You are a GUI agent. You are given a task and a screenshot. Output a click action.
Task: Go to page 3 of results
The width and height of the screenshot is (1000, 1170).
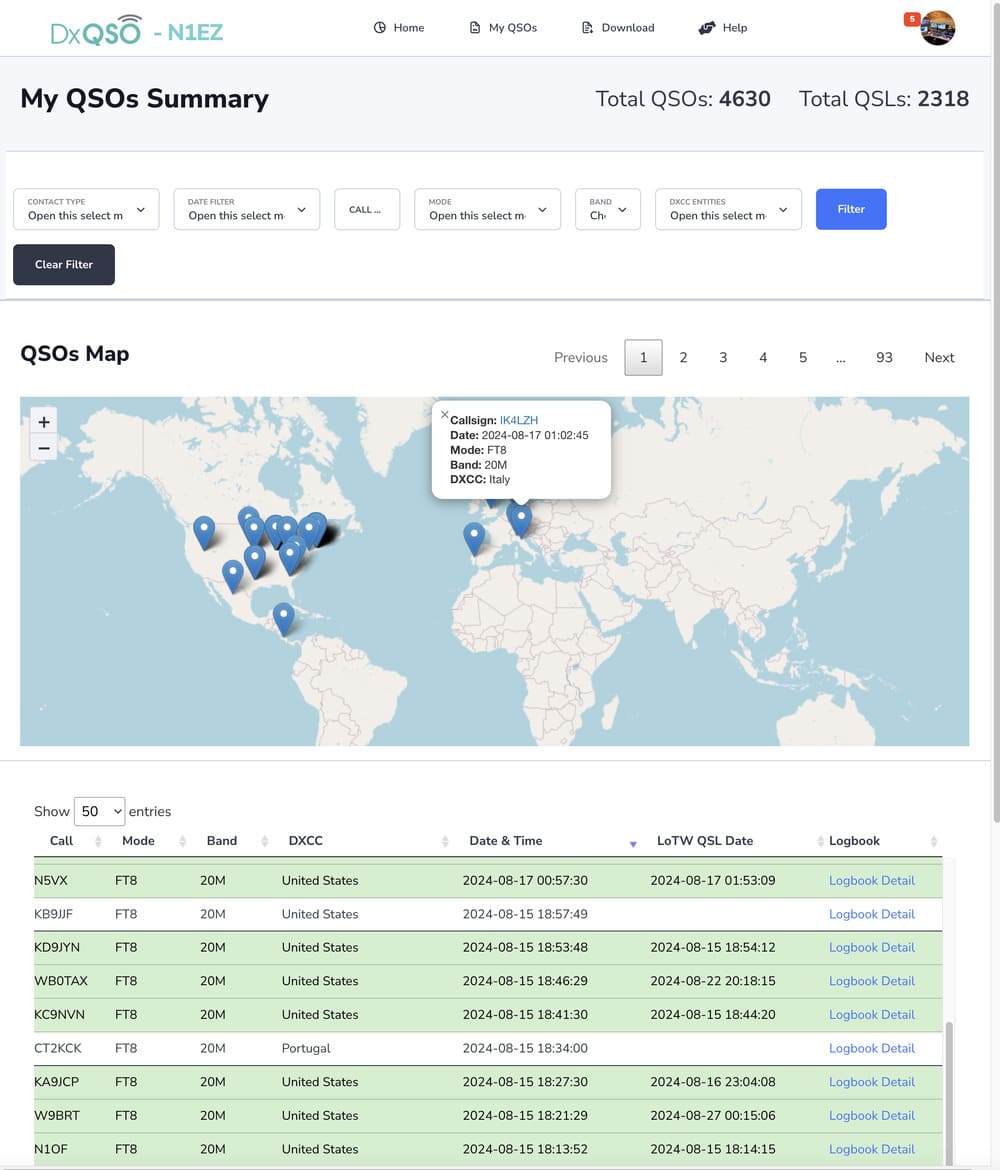pos(723,357)
